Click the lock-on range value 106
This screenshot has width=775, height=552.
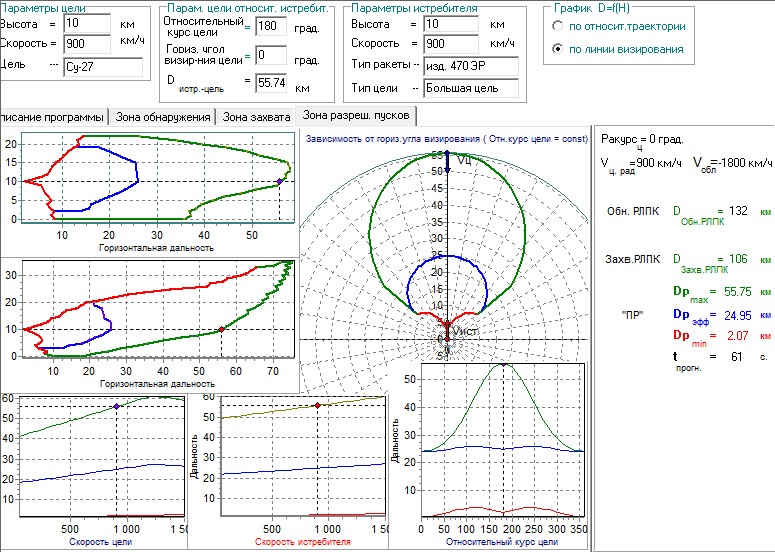pyautogui.click(x=738, y=258)
